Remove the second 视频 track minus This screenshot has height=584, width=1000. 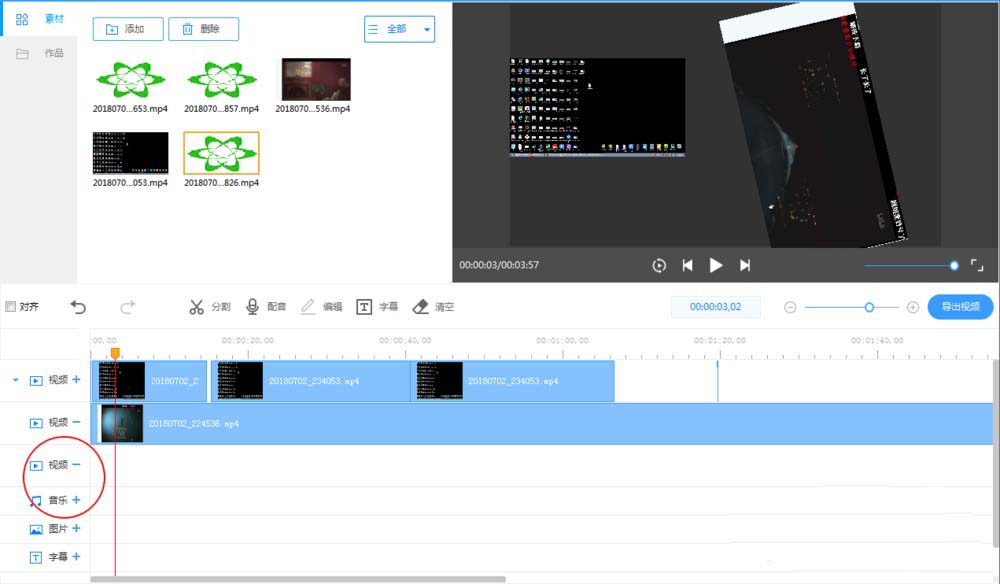click(77, 422)
